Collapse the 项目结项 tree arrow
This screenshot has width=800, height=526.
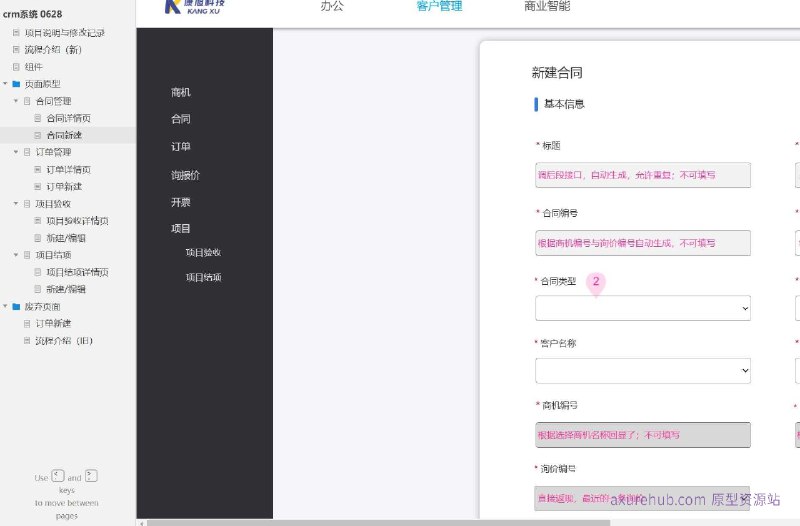click(16, 254)
